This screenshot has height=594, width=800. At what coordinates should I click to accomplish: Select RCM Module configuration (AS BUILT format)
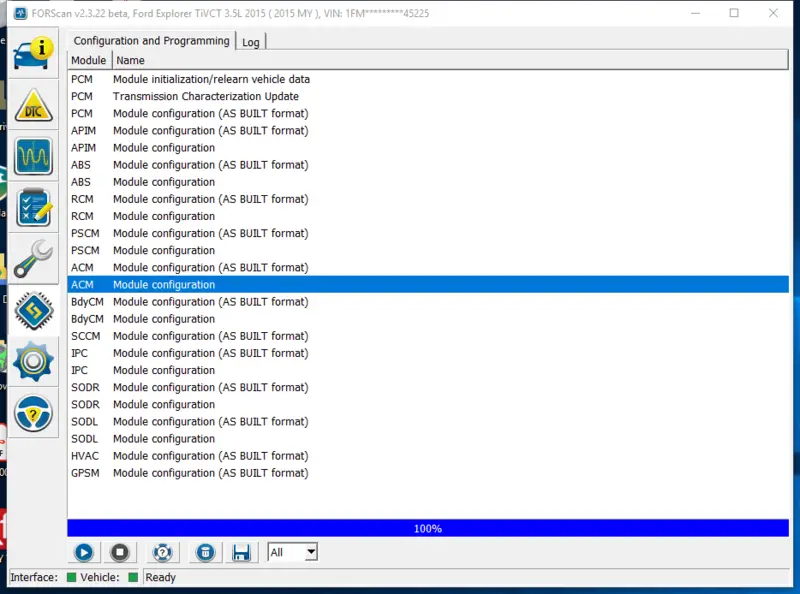pyautogui.click(x=428, y=199)
